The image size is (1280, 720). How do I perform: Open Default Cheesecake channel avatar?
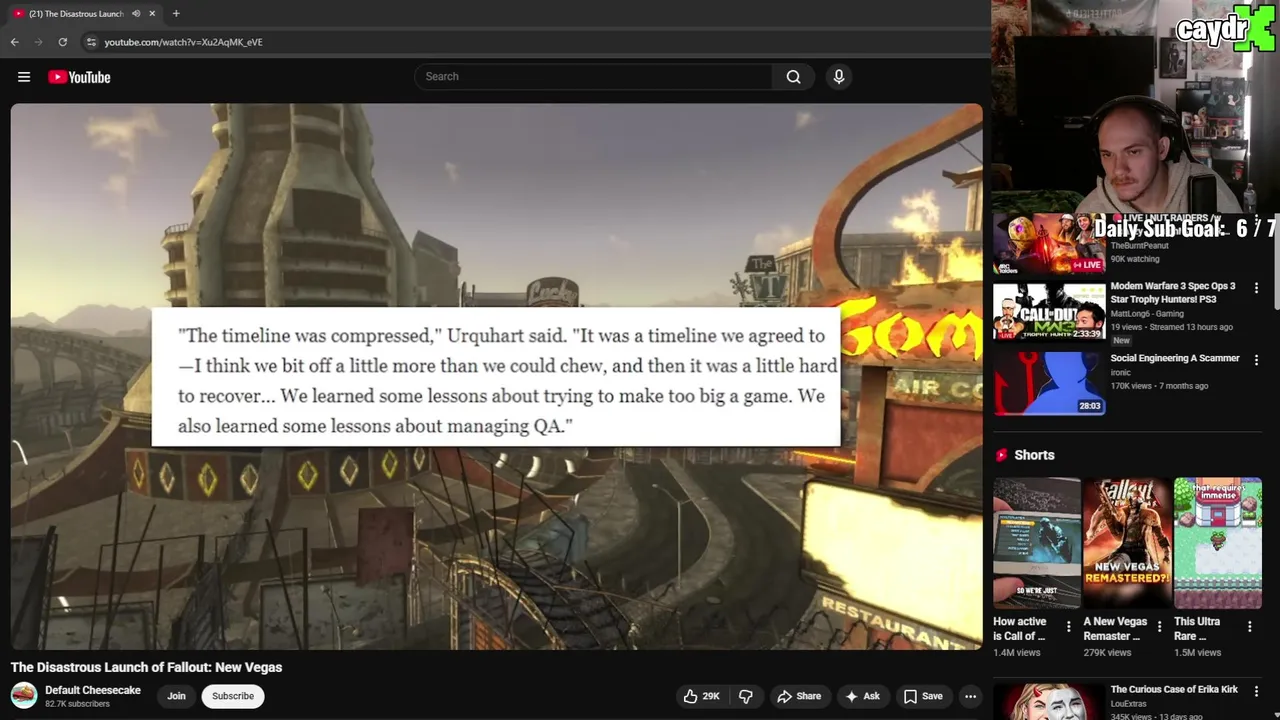tap(24, 695)
